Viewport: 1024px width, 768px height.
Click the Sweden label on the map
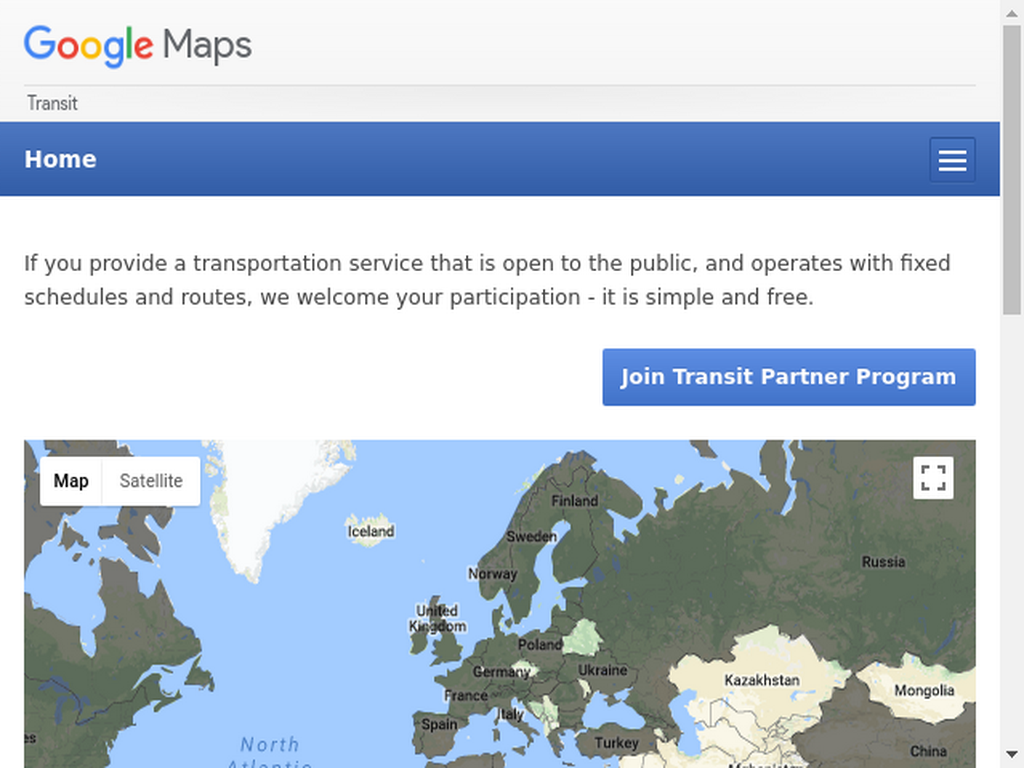(x=532, y=536)
